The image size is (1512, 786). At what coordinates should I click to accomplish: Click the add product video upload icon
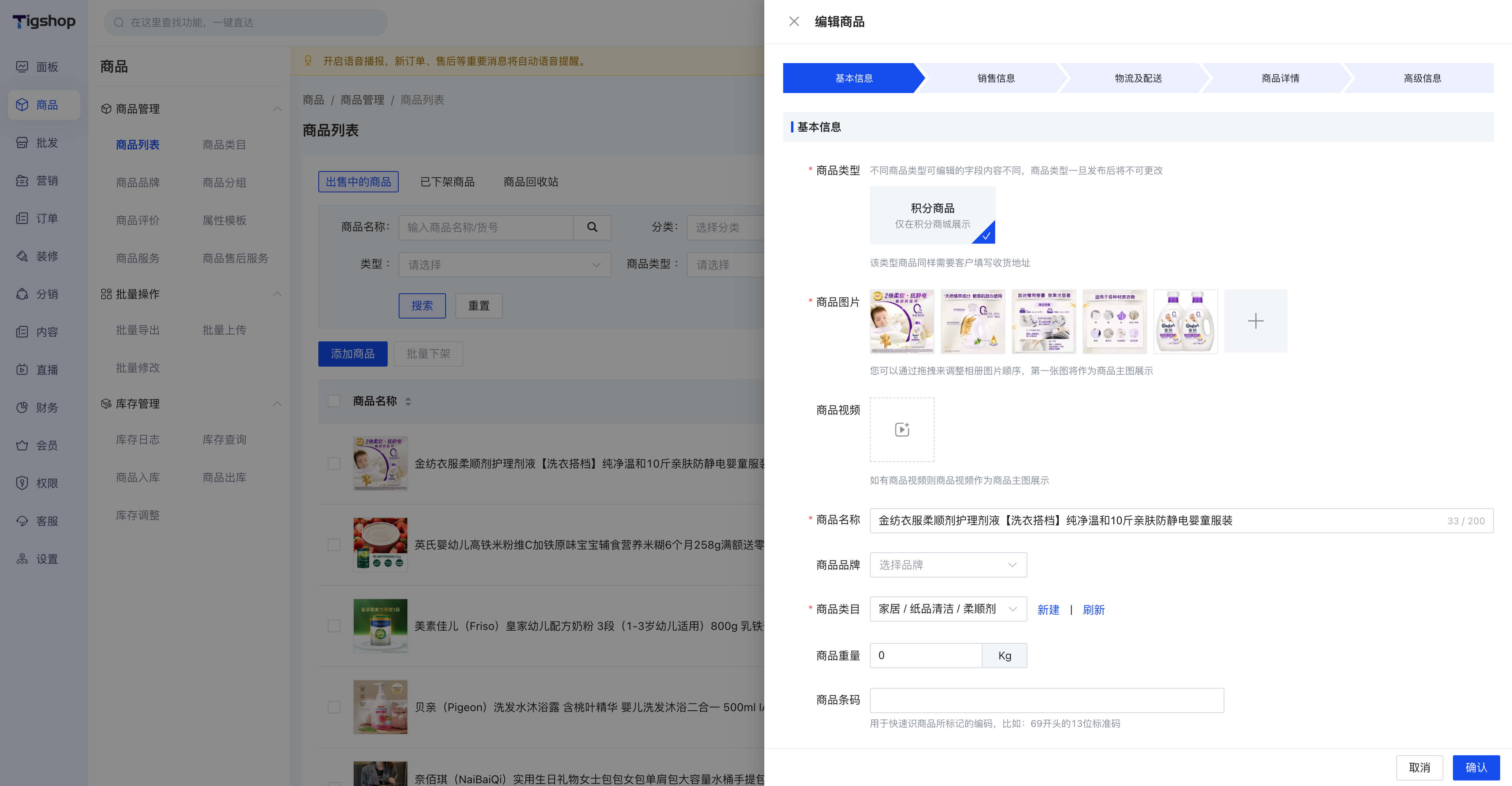[901, 429]
